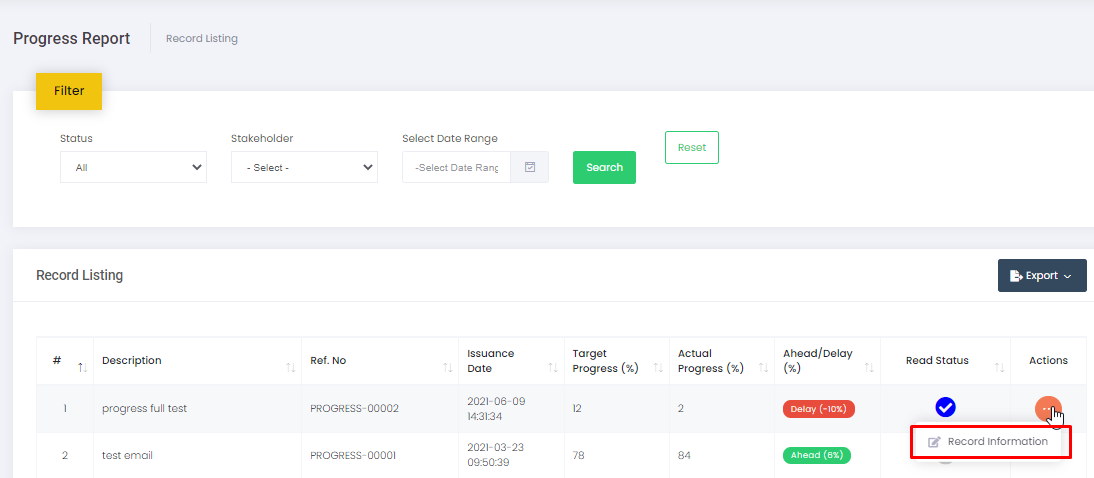Viewport: 1094px width, 478px height.
Task: Click the yellow Filter button
Action: click(69, 91)
